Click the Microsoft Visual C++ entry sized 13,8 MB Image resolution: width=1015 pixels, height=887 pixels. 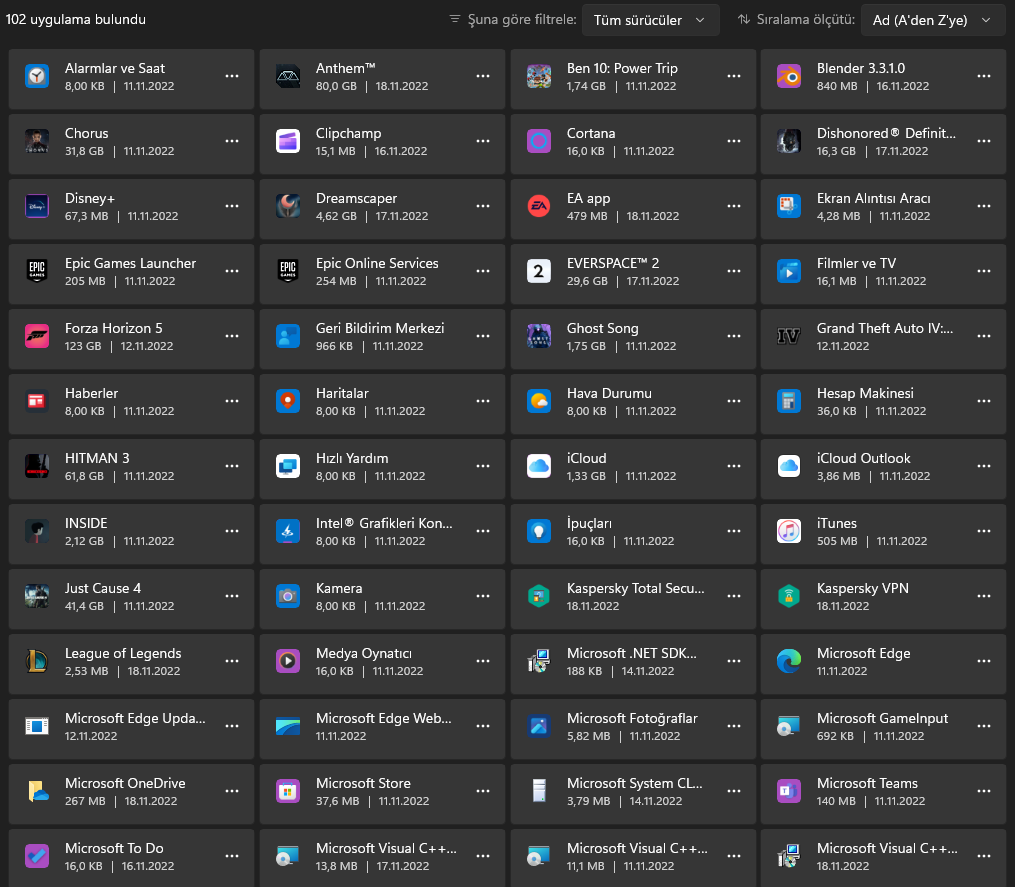click(x=382, y=857)
